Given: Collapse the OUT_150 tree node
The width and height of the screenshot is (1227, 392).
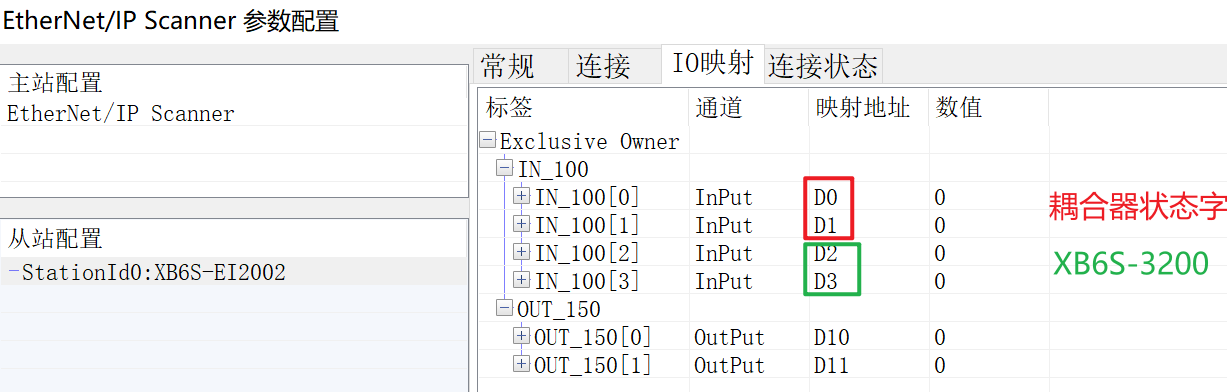Looking at the screenshot, I should coord(506,309).
